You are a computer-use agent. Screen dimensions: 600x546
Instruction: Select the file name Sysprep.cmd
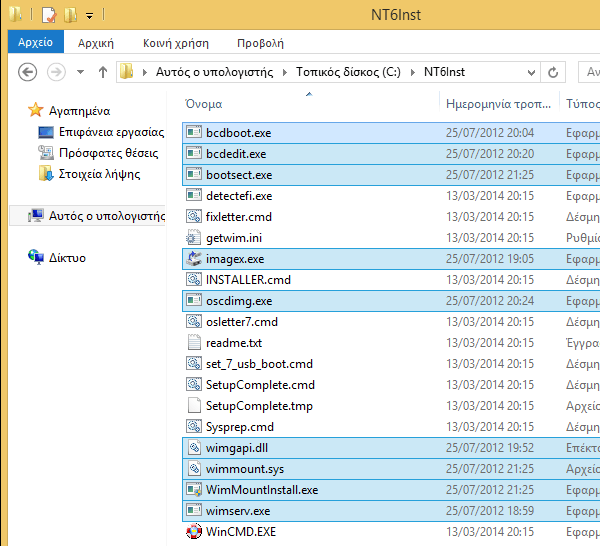[240, 427]
